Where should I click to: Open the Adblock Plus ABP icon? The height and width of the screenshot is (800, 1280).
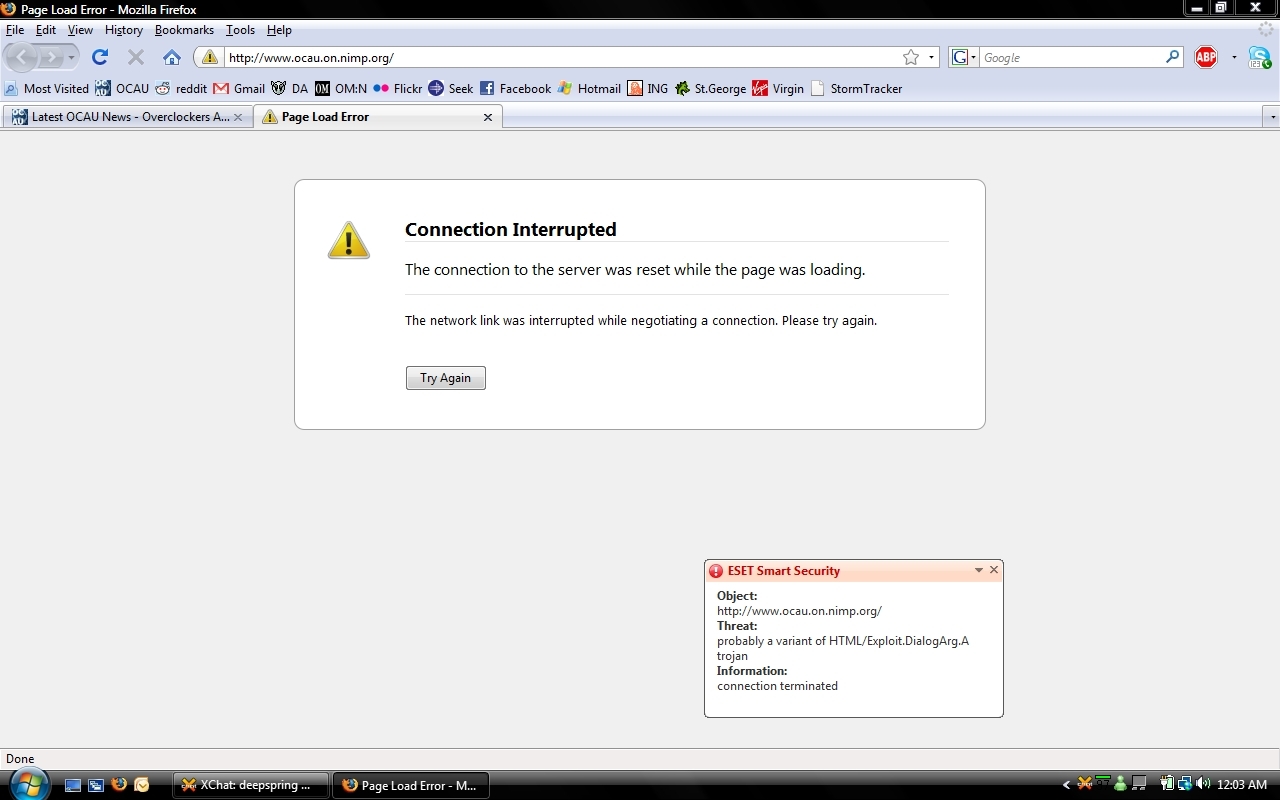pyautogui.click(x=1206, y=57)
